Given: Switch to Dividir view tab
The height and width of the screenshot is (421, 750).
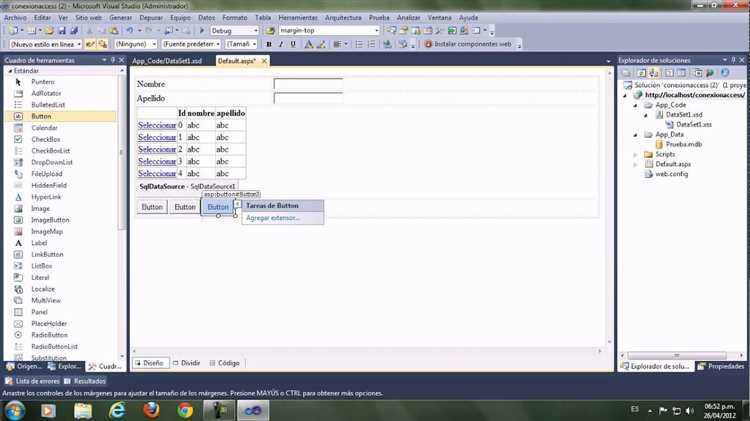Looking at the screenshot, I should (187, 363).
